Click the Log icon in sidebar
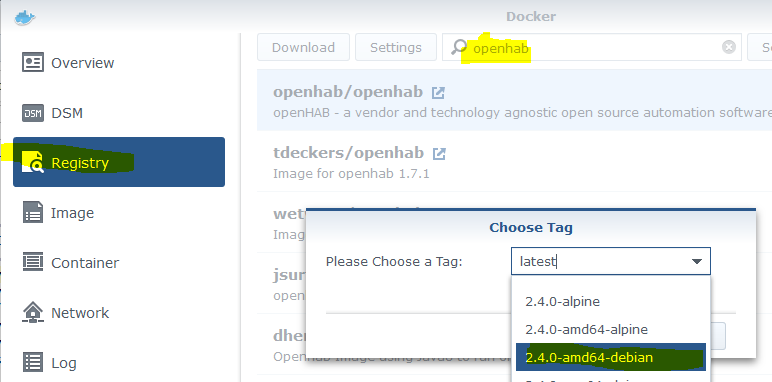This screenshot has height=382, width=772. [33, 363]
